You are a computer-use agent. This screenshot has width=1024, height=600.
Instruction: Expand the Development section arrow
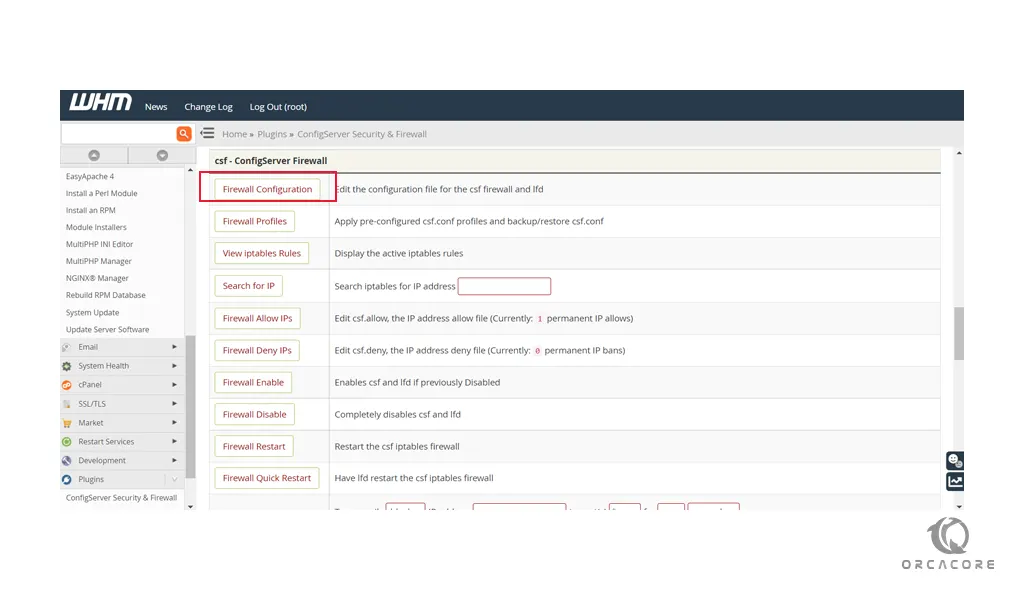click(x=174, y=461)
